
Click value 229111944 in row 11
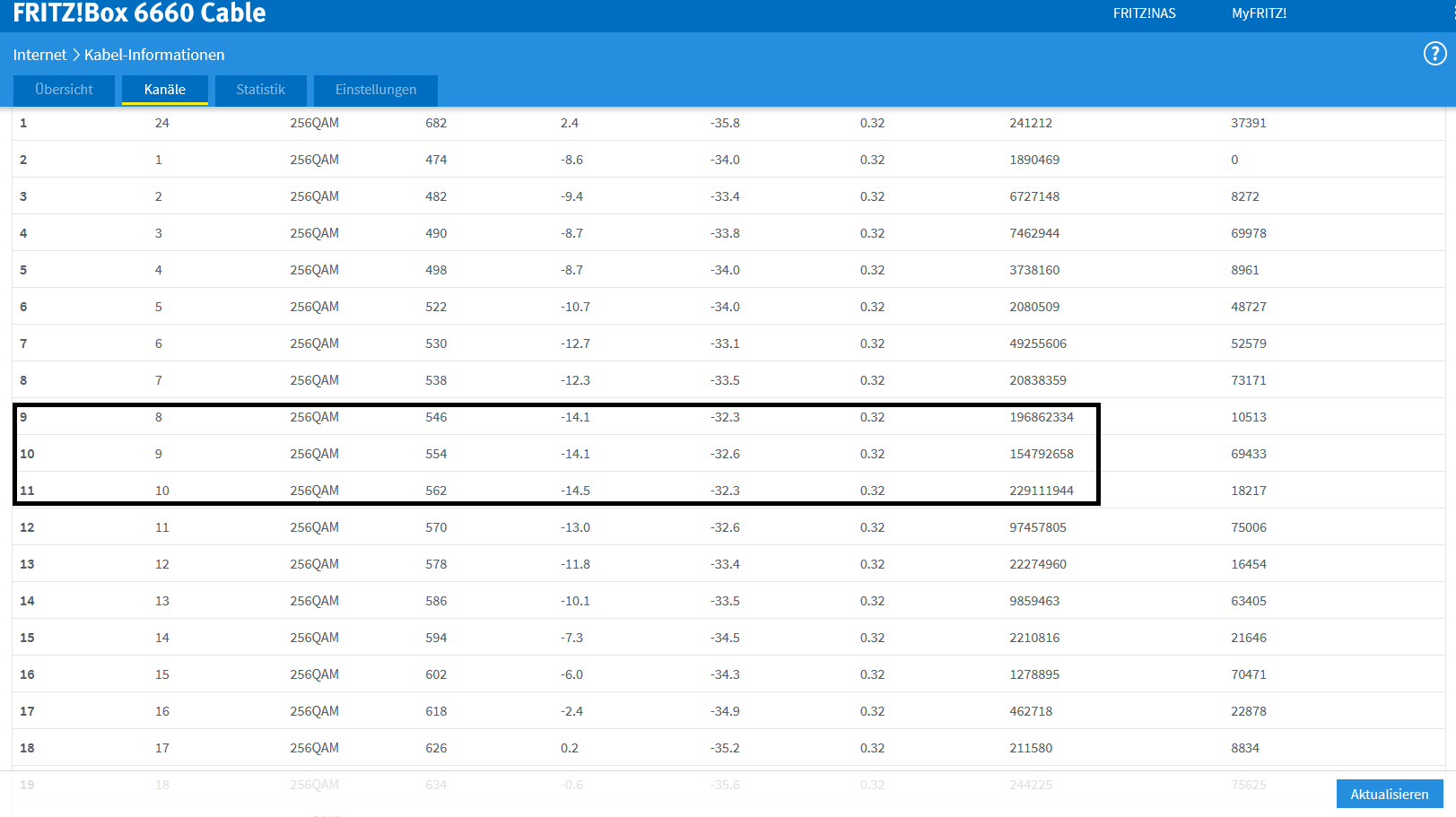tap(1042, 491)
